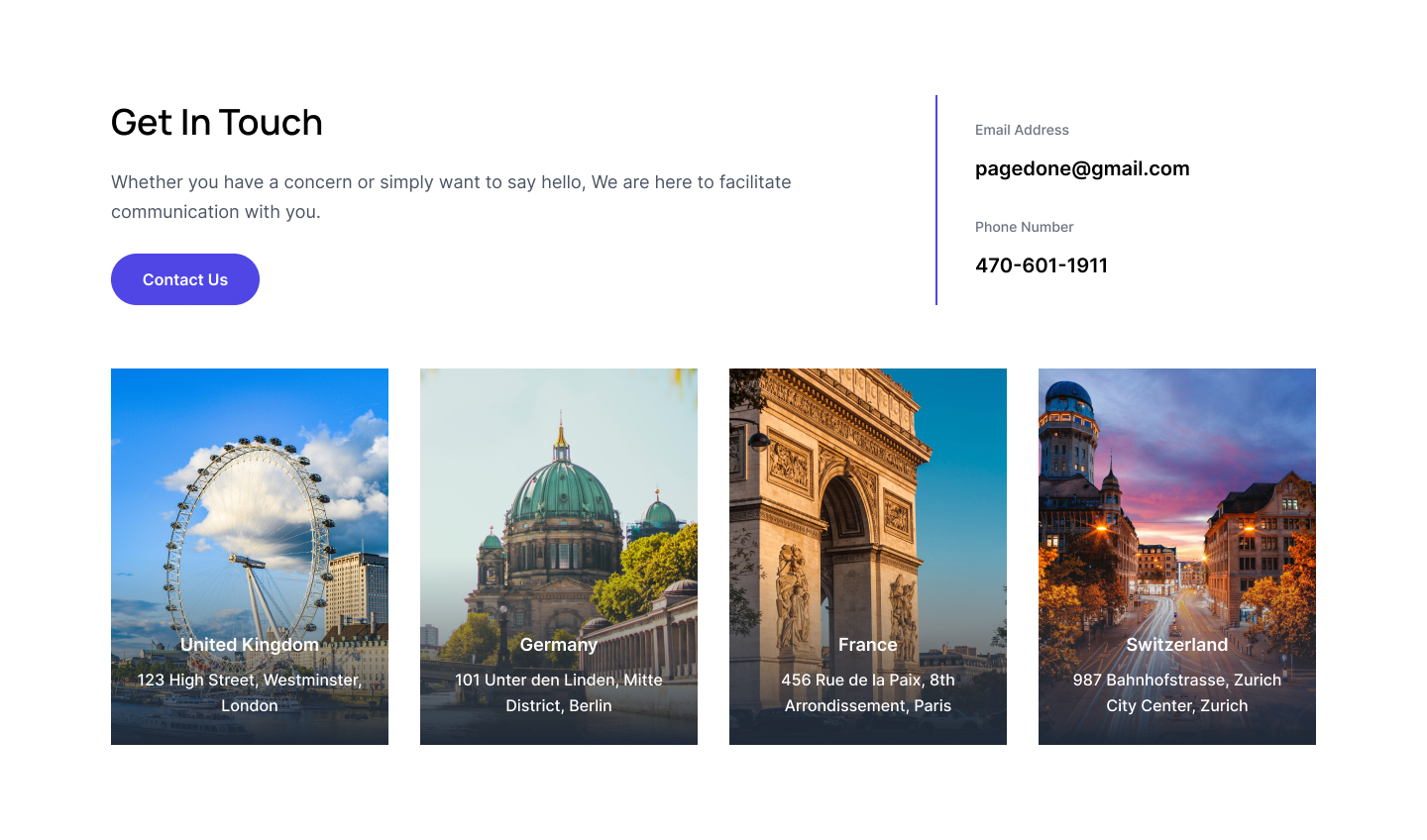This screenshot has height=840, width=1427.
Task: Click the 123 High Street, Westminster address
Action: click(250, 692)
